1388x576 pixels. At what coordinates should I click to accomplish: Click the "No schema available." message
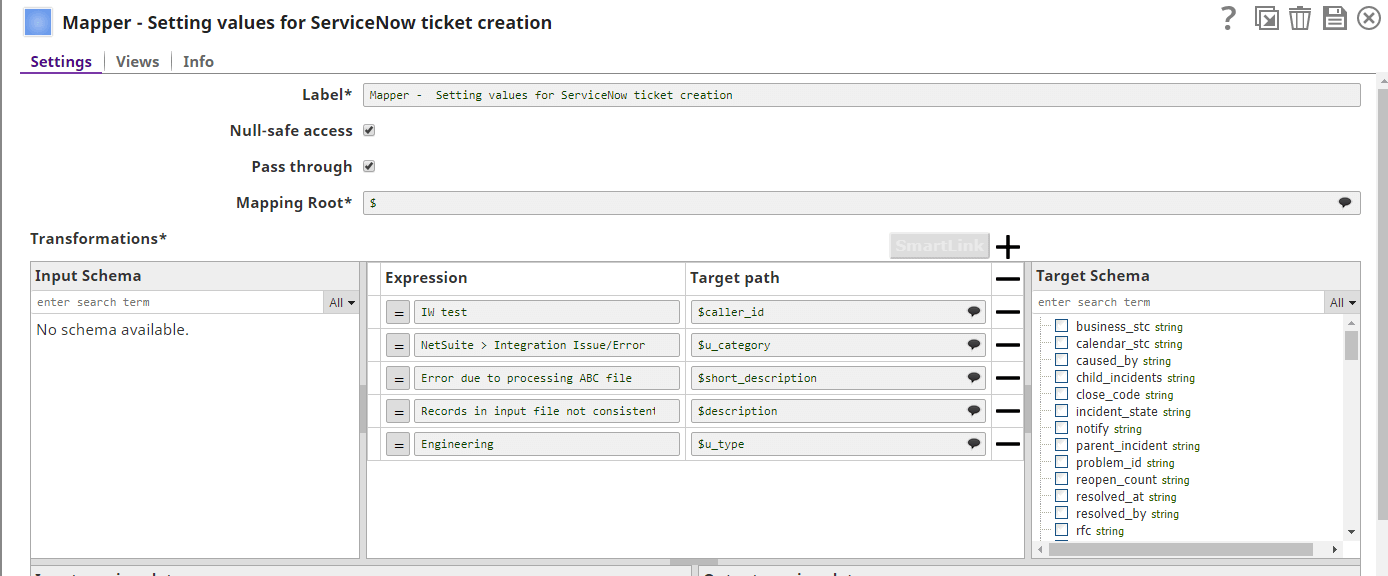(112, 330)
